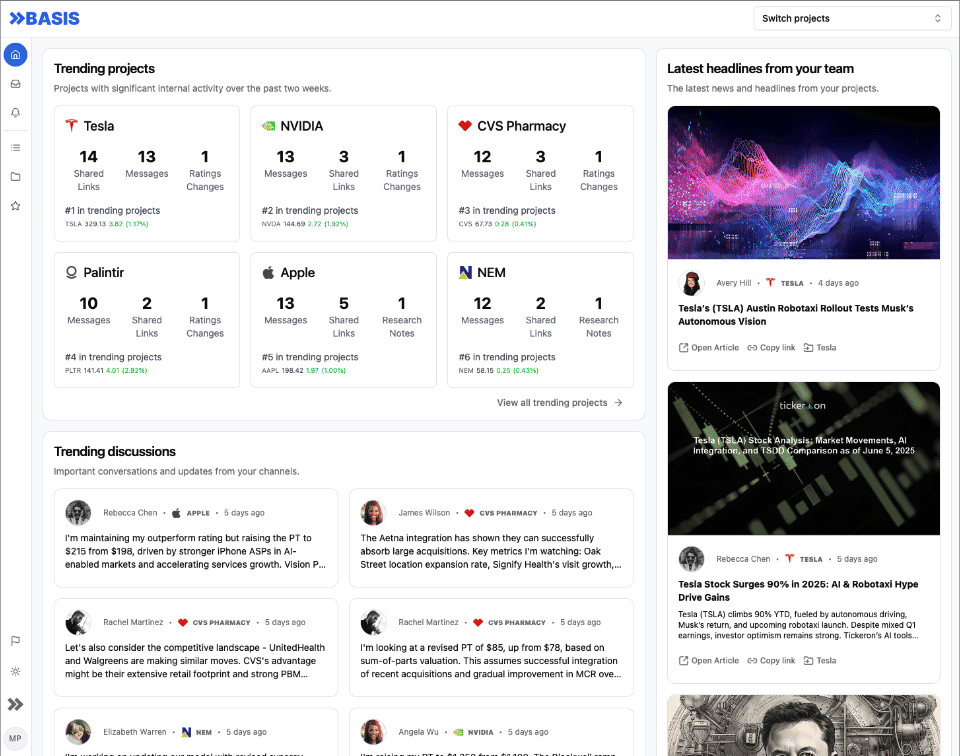Open the tickeron Tesla stock analysis image
This screenshot has height=756, width=960.
[804, 458]
